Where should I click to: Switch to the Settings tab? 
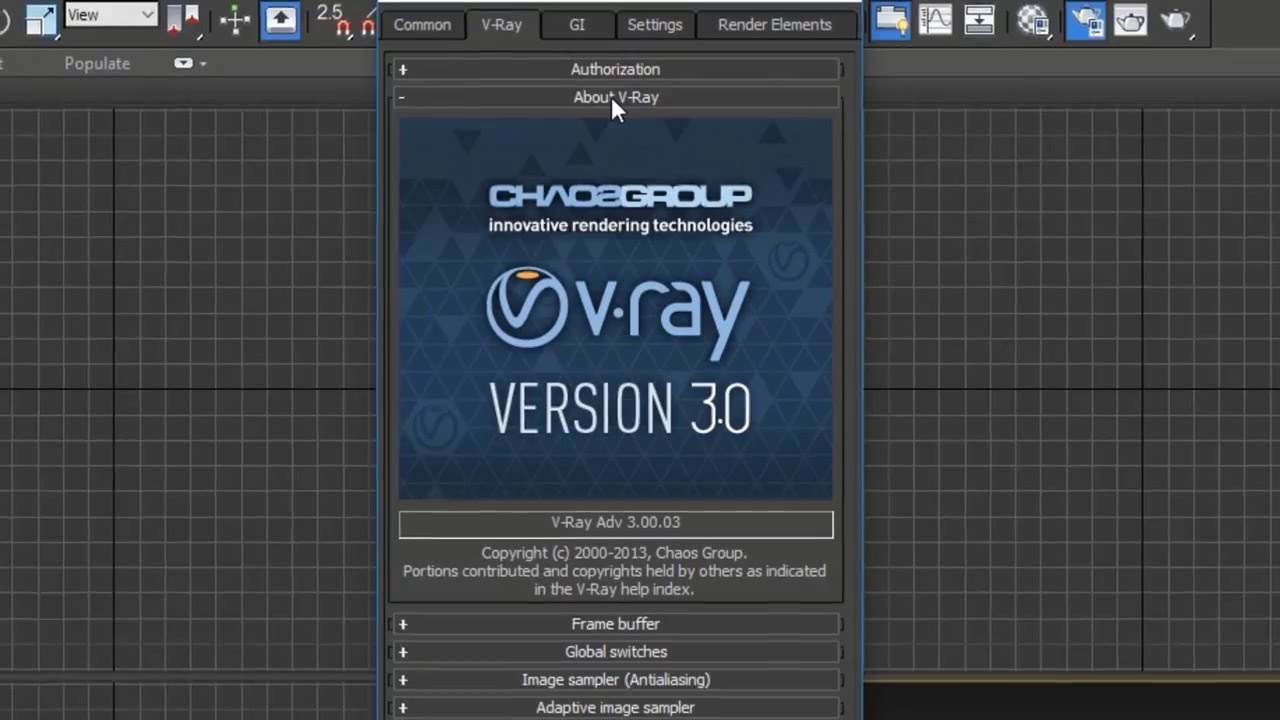point(655,25)
